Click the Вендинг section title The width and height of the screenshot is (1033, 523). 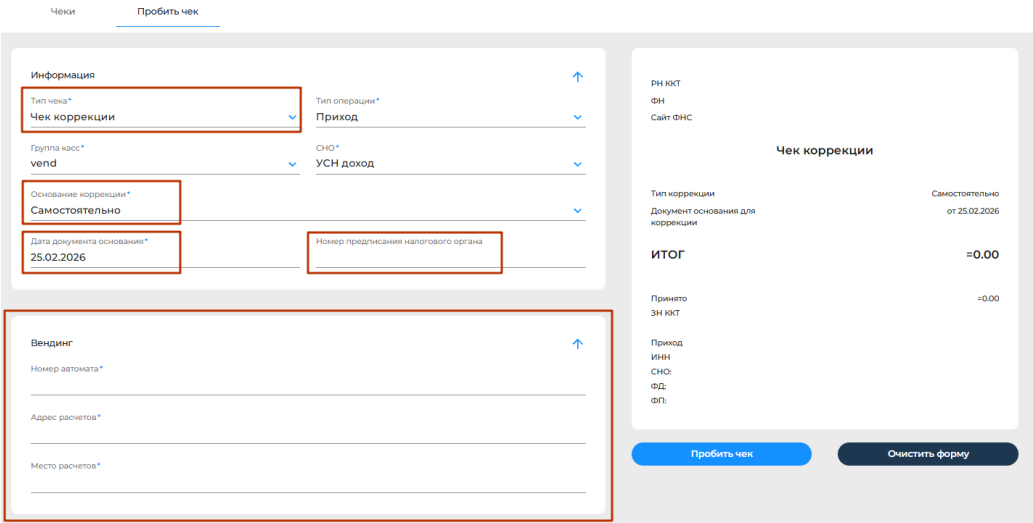[x=54, y=343]
